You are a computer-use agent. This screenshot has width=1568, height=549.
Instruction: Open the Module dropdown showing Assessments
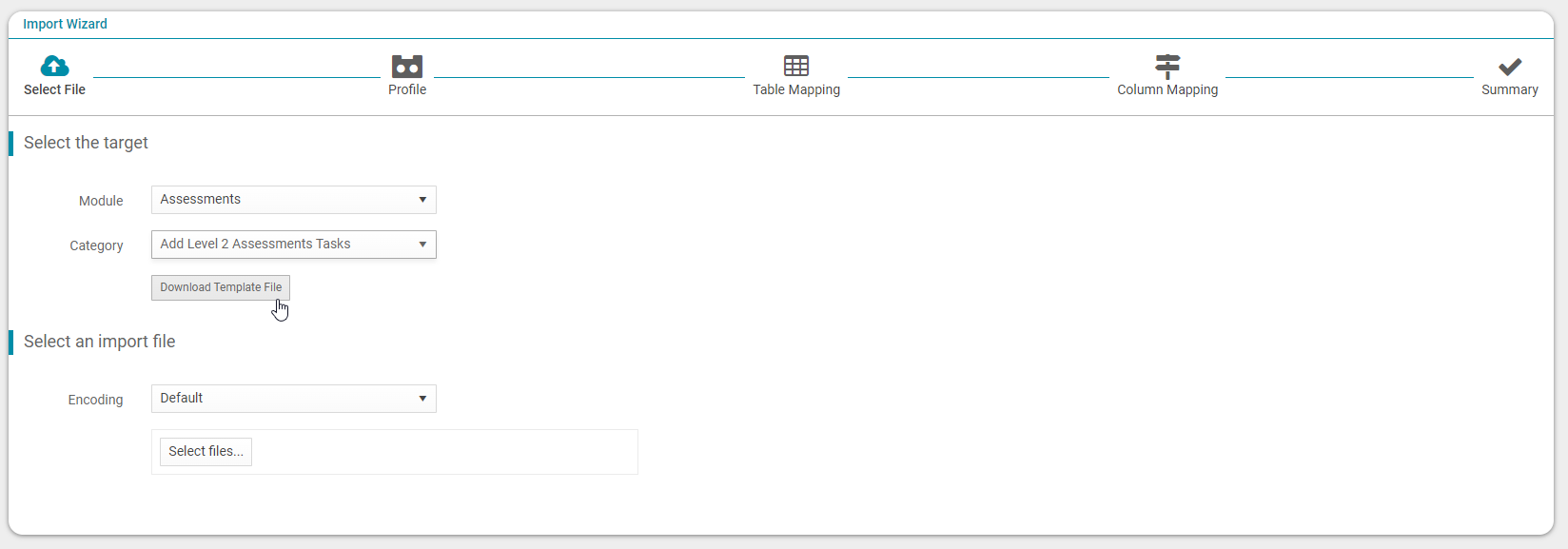coord(294,200)
